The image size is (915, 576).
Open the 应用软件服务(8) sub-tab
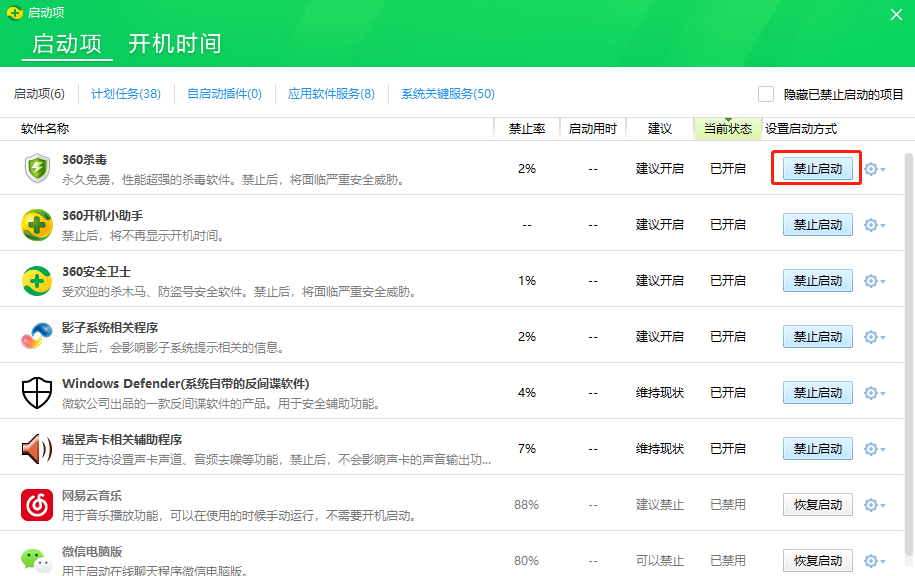point(331,94)
